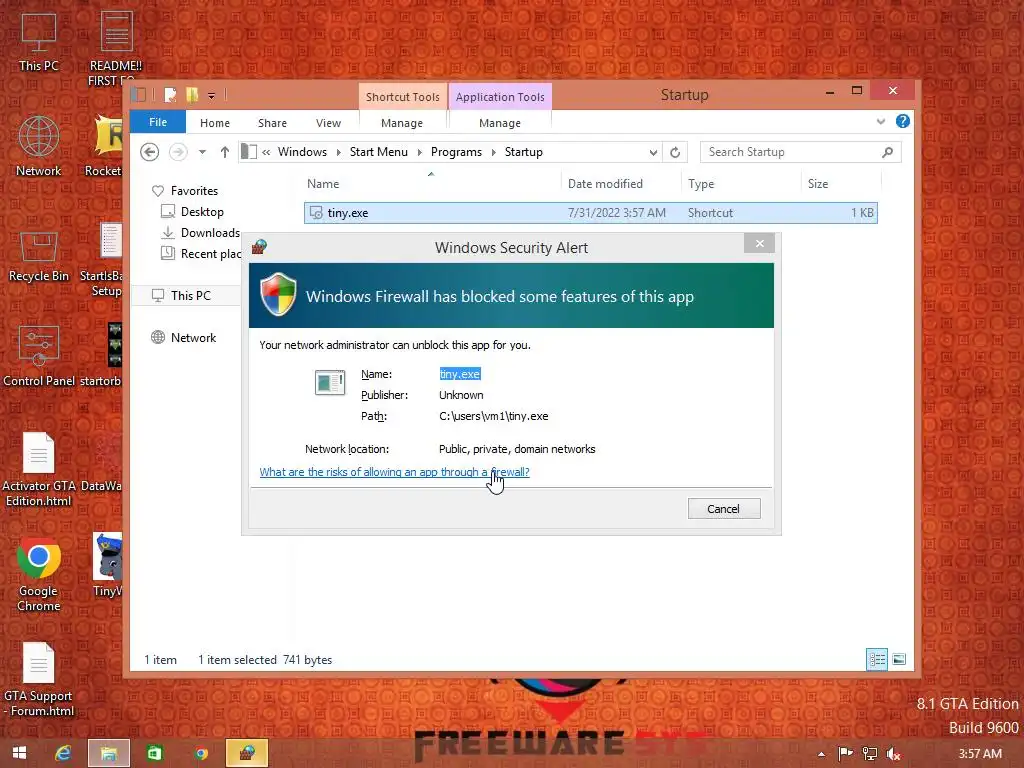
Task: Click Cancel in Security Alert dialog
Action: [x=724, y=509]
